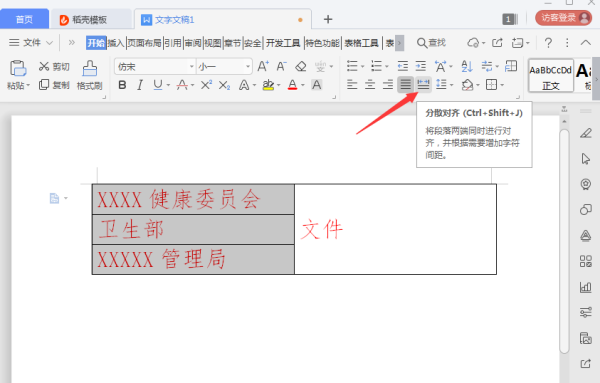Toggle subscript formatting
Image resolution: width=600 pixels, height=383 pixels.
224,85
